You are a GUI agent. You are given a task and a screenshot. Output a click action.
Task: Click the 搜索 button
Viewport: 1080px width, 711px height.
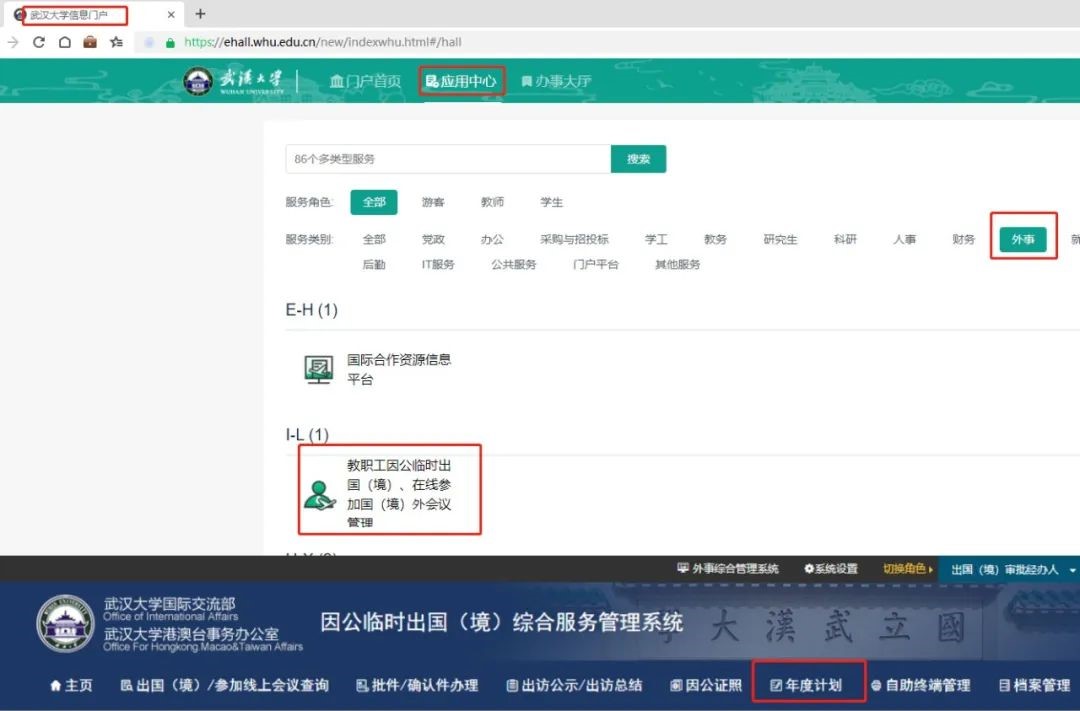point(638,159)
